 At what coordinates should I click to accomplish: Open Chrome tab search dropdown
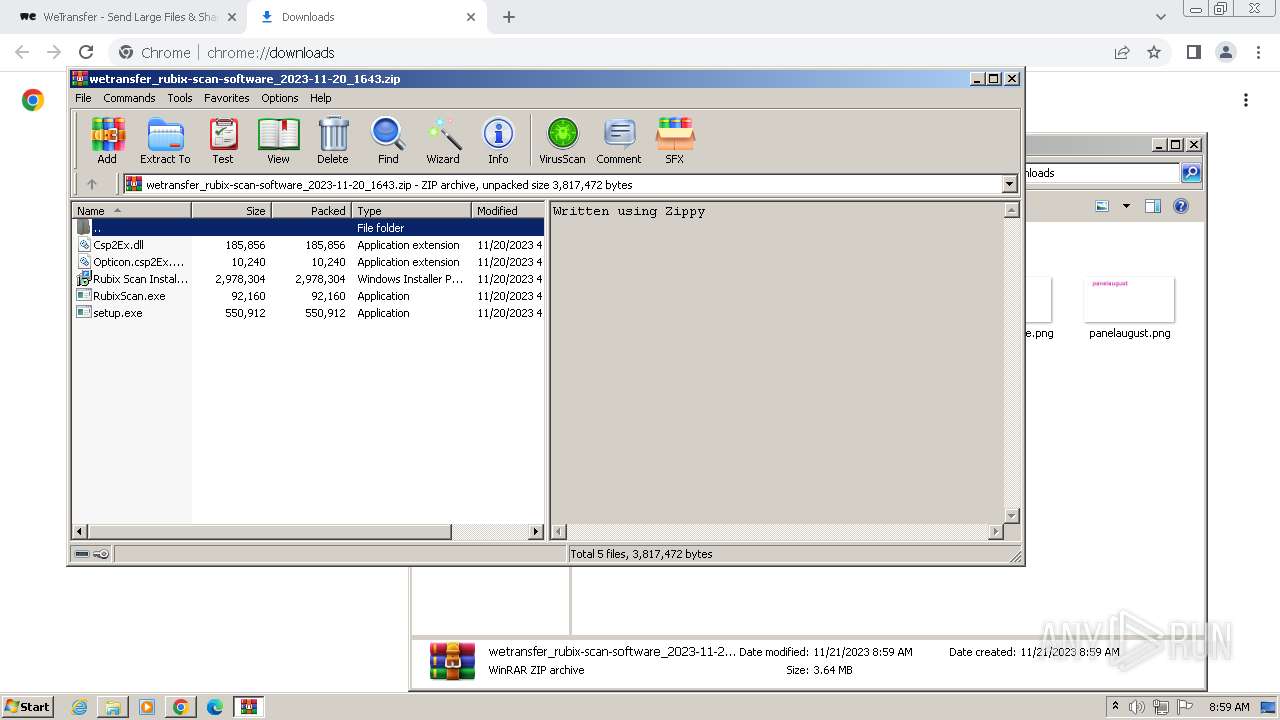pyautogui.click(x=1160, y=17)
